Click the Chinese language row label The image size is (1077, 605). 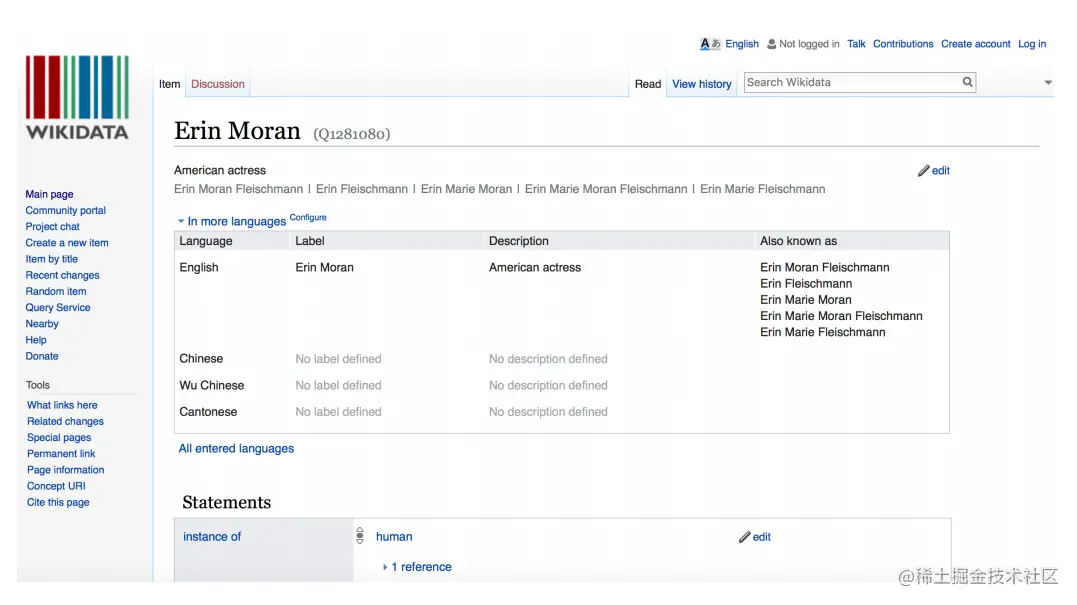pyautogui.click(x=201, y=359)
